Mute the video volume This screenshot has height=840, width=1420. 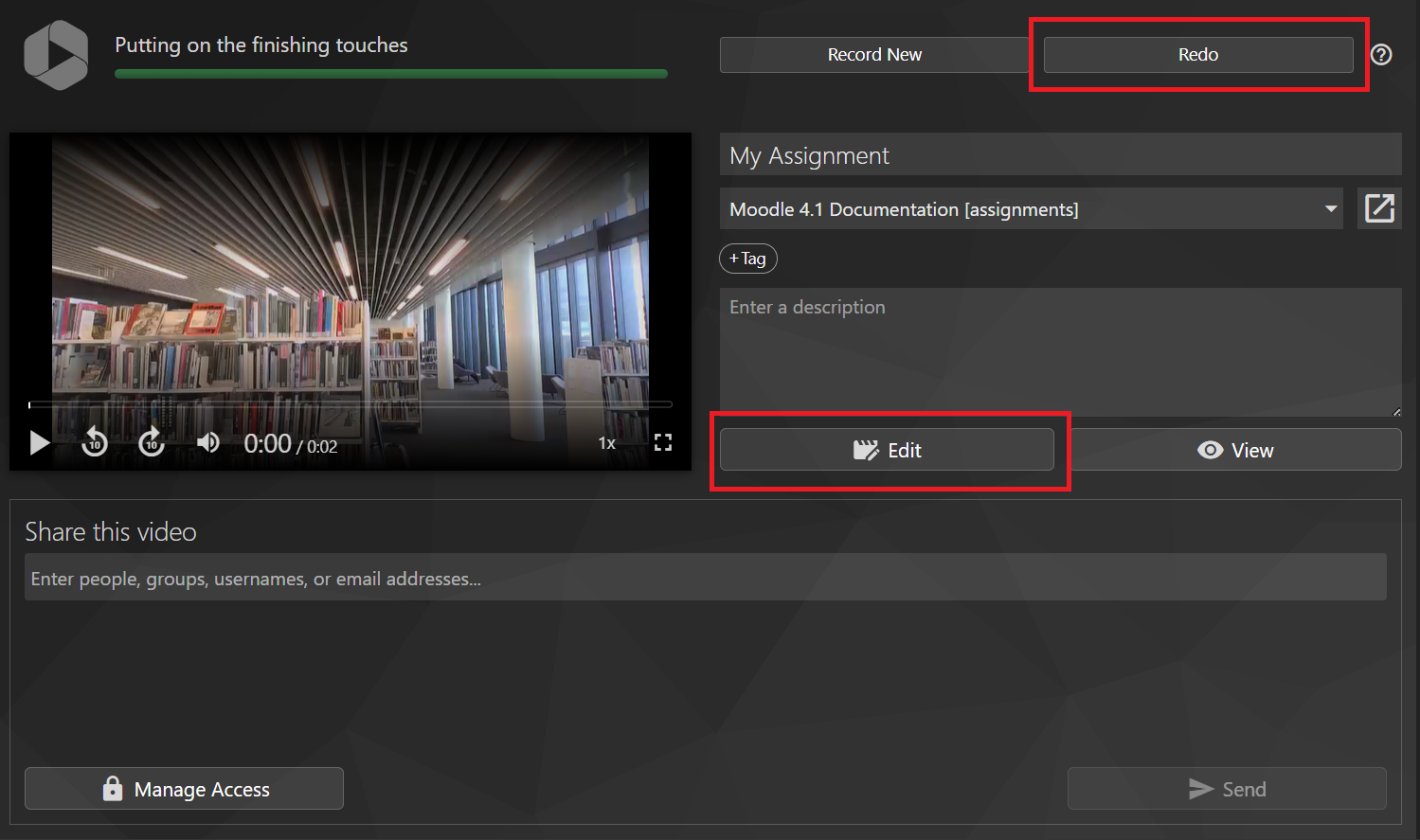(207, 442)
